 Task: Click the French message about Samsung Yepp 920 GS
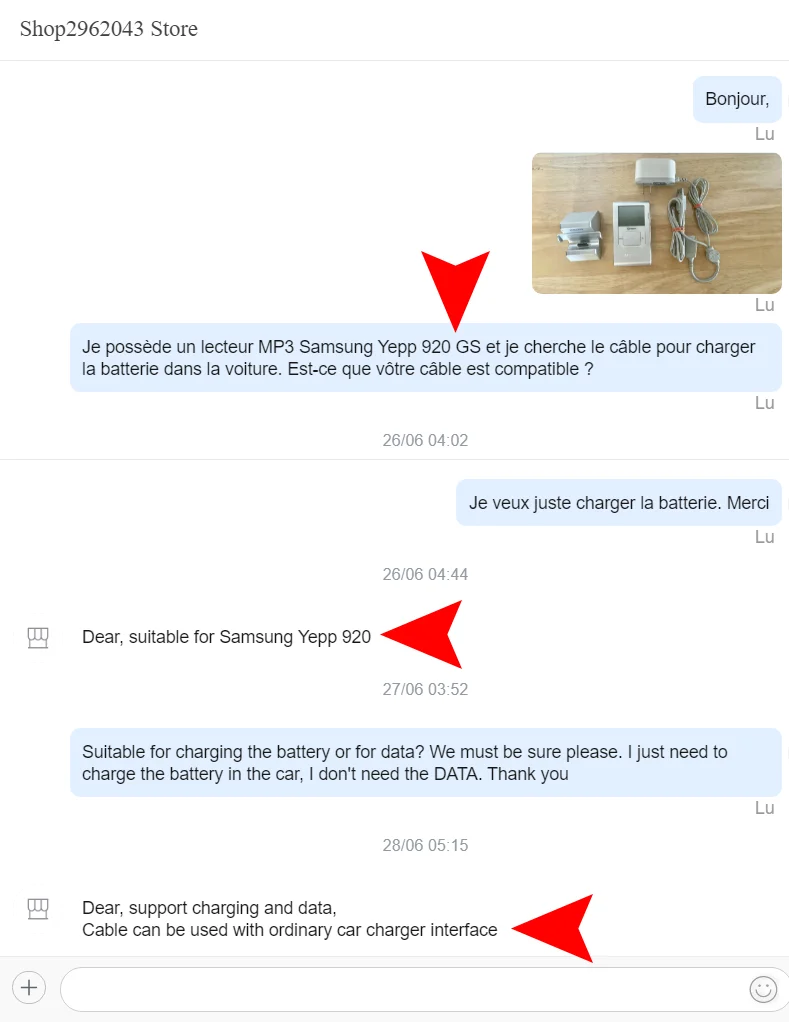coord(425,358)
